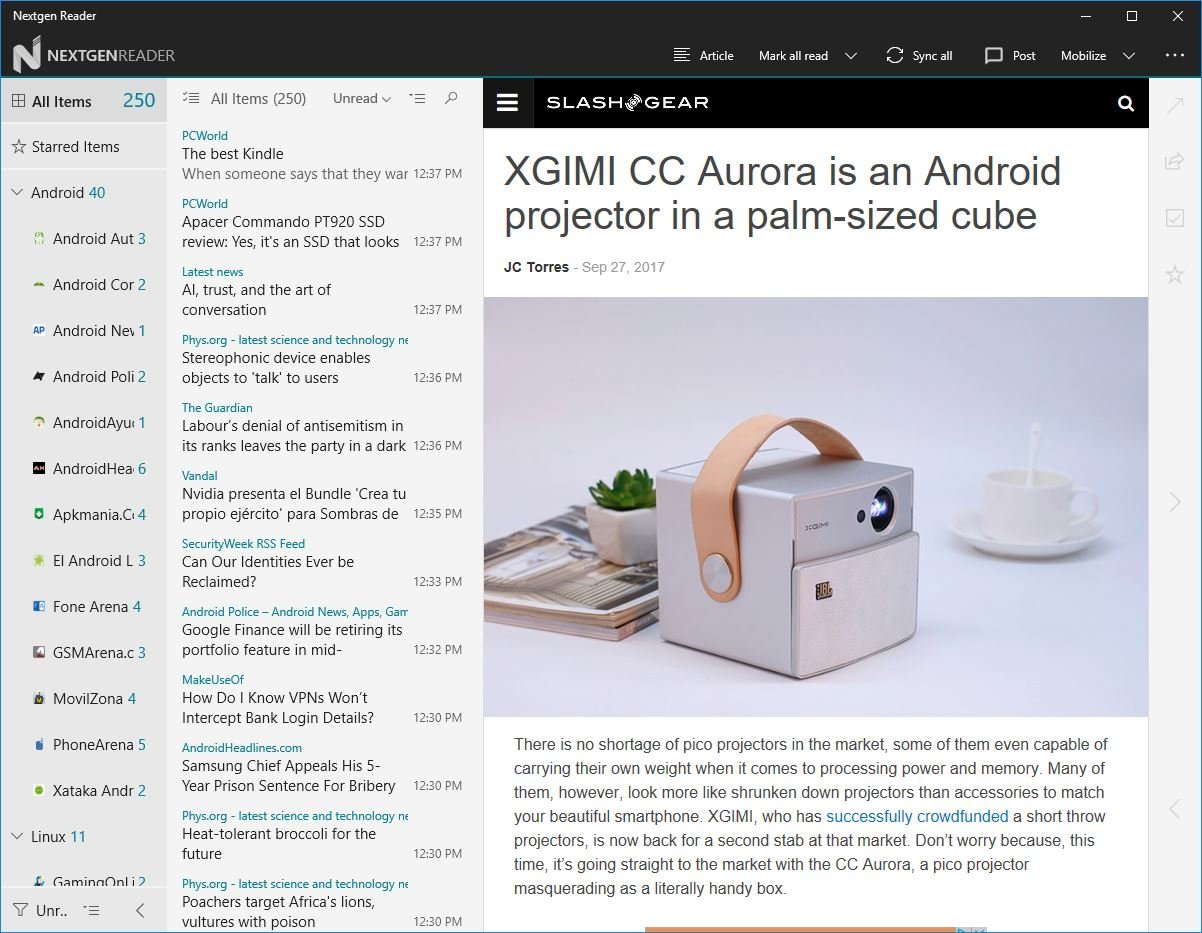Go to the next article arrow

point(1175,502)
